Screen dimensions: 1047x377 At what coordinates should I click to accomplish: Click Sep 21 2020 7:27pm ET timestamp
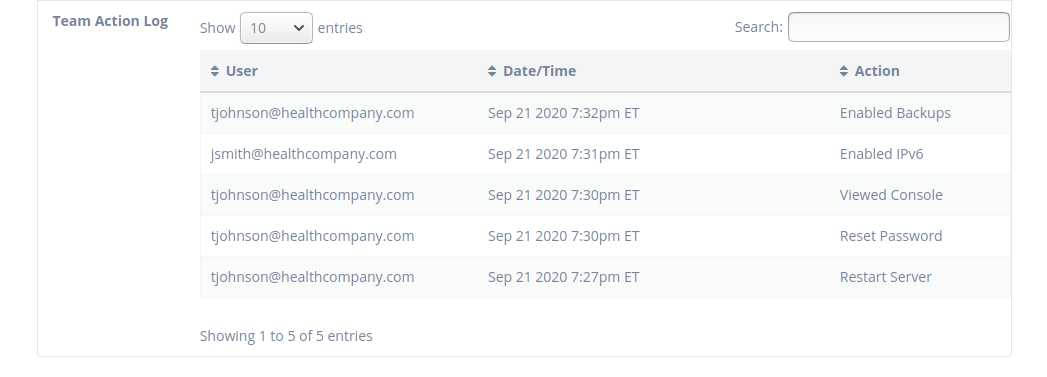click(564, 277)
